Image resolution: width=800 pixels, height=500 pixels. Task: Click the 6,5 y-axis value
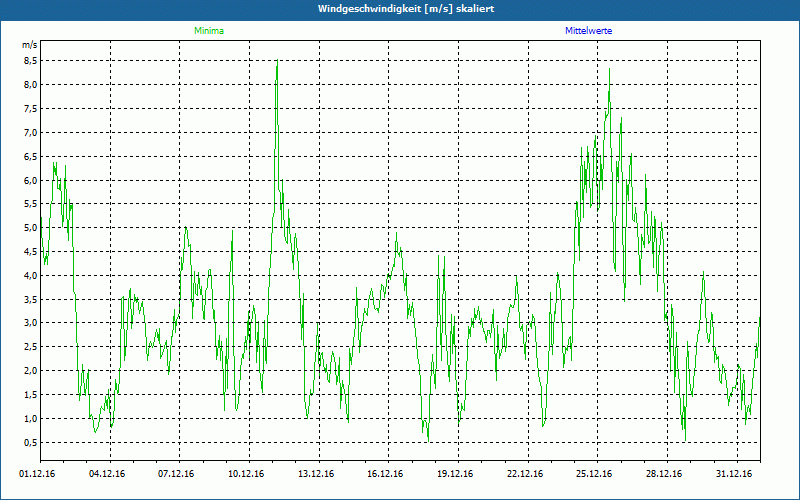(x=31, y=157)
